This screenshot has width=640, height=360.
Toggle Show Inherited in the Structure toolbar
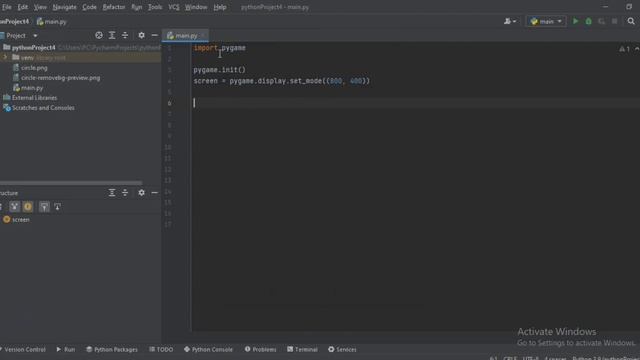coord(15,207)
